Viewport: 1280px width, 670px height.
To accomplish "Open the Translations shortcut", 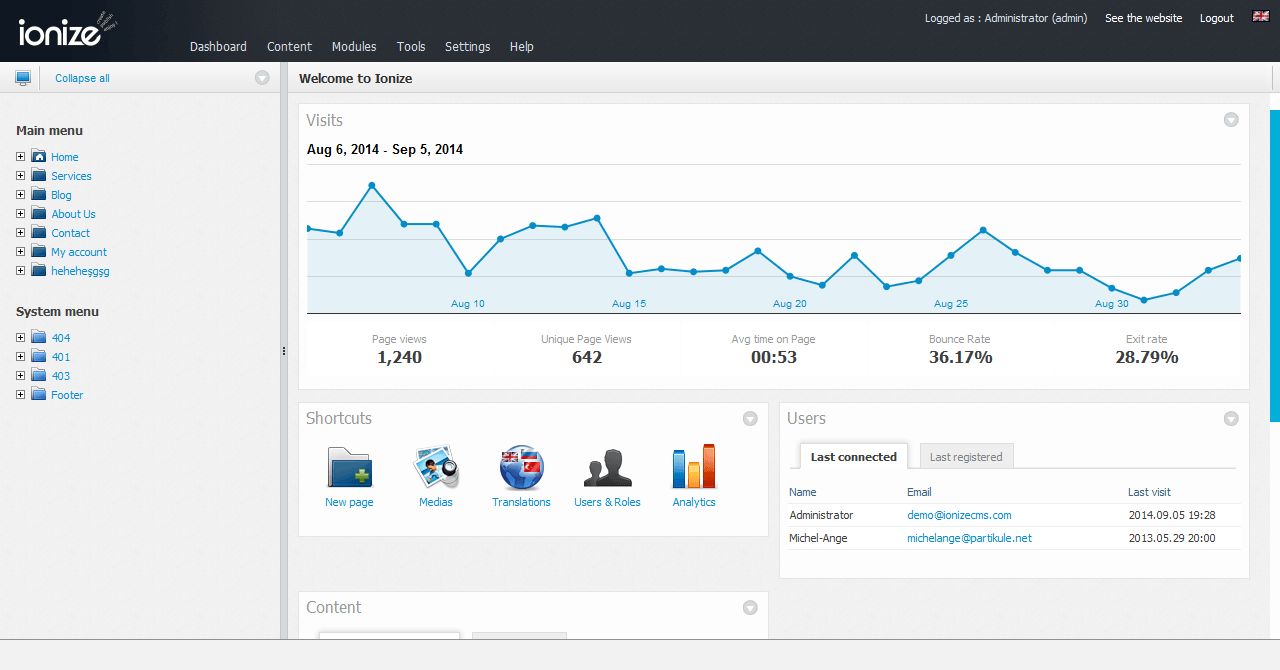I will (521, 470).
